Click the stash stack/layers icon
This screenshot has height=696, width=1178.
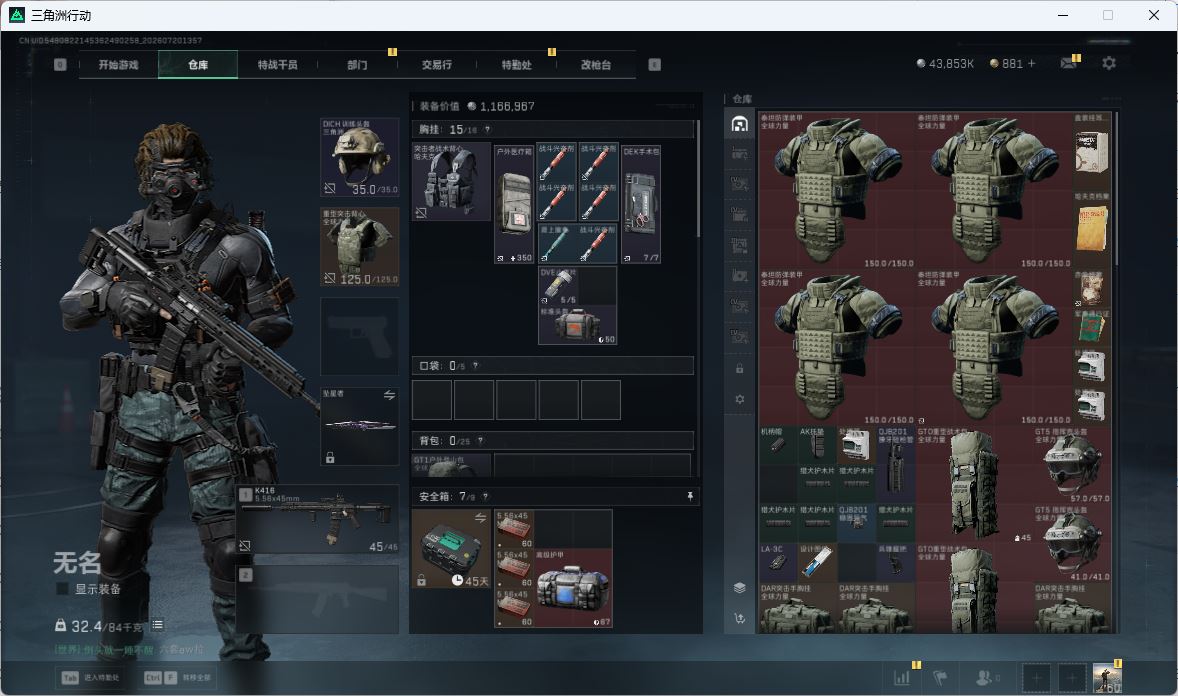coord(739,588)
